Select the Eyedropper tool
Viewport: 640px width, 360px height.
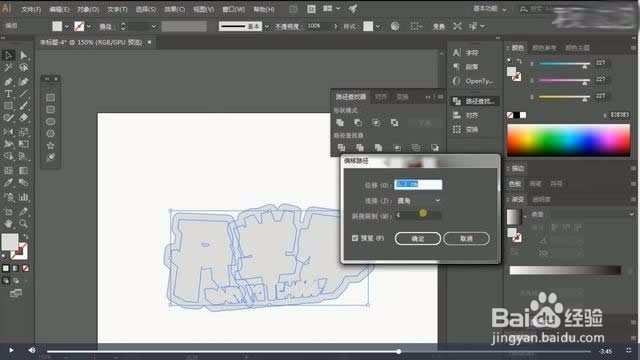(9, 183)
